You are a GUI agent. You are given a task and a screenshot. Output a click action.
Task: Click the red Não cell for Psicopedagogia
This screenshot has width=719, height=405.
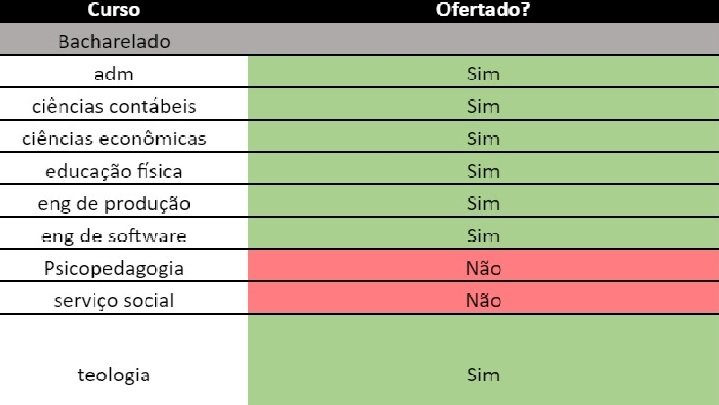(x=483, y=266)
